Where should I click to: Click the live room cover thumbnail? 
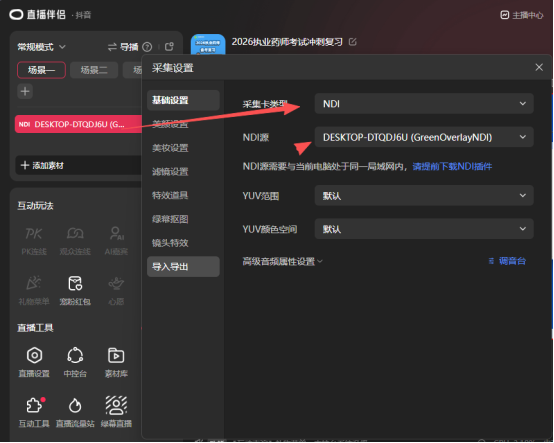pos(208,45)
